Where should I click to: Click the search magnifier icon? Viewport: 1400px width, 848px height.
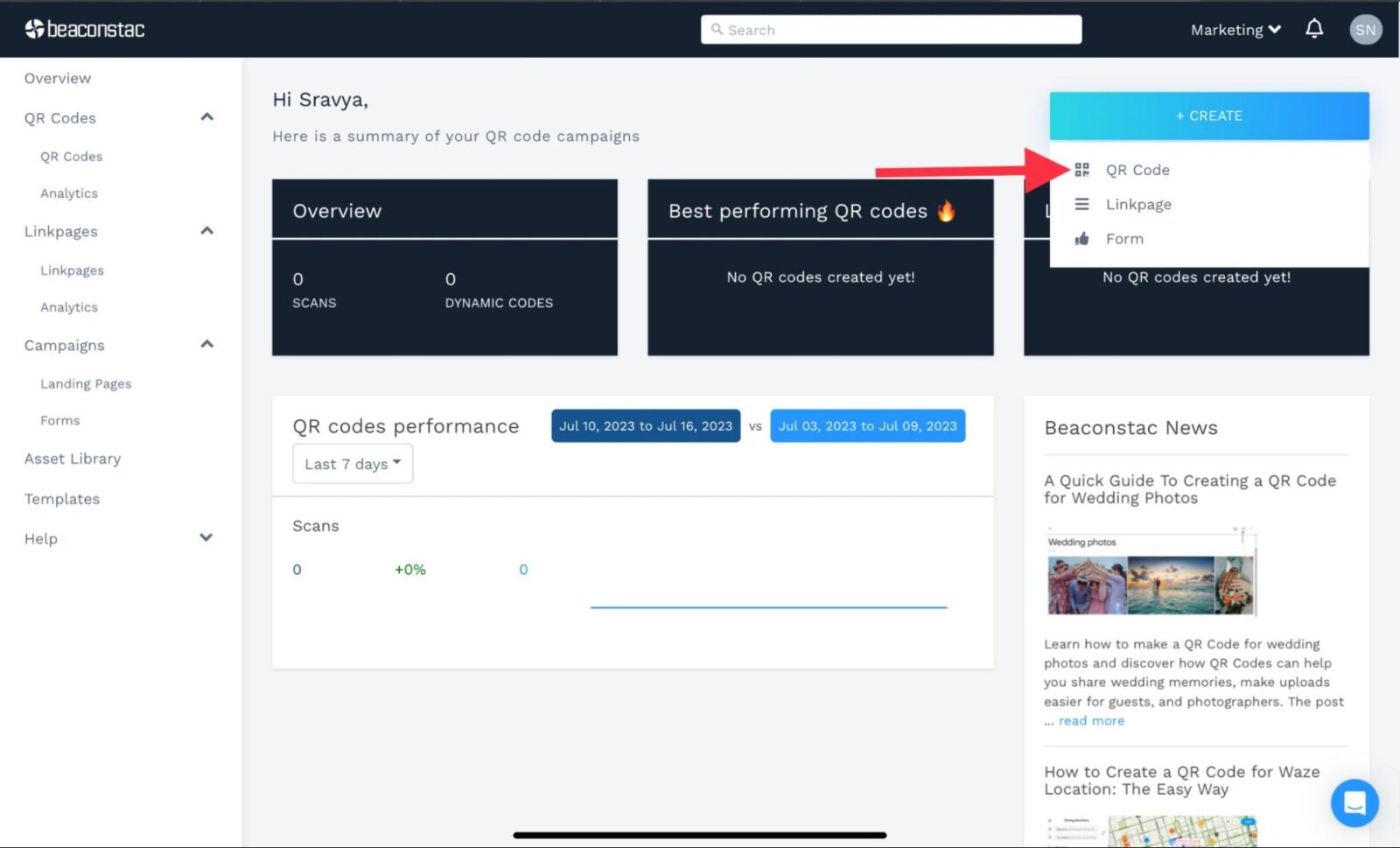717,30
